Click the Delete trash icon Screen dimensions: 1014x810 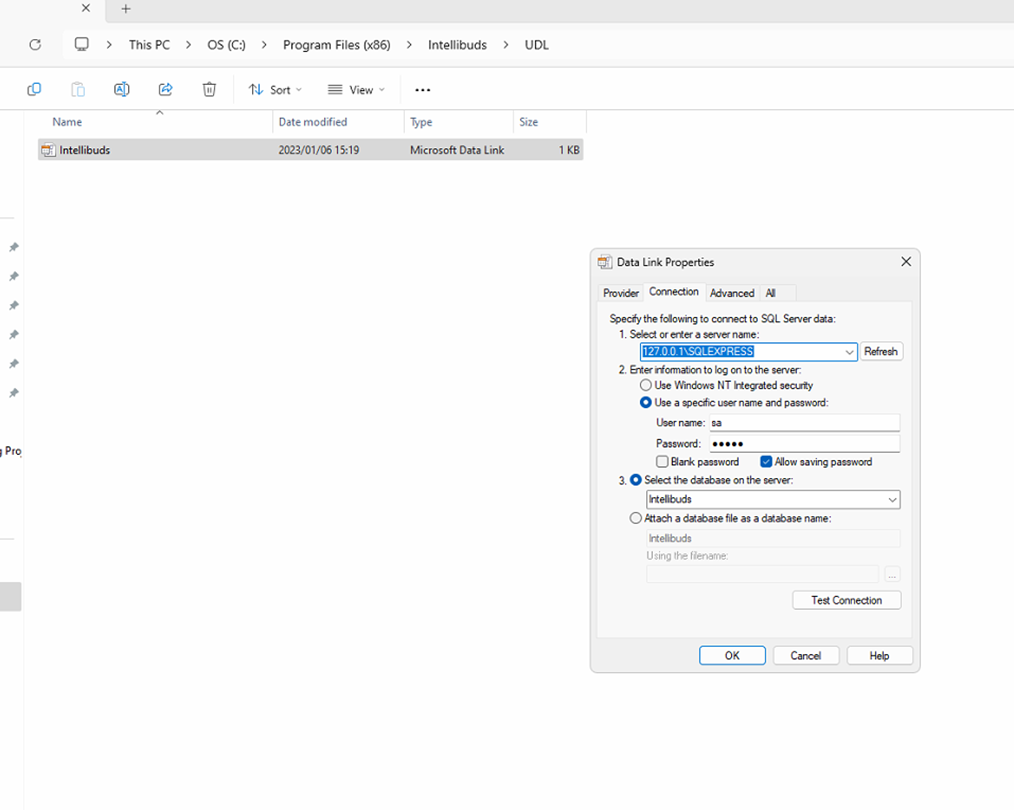coord(209,89)
